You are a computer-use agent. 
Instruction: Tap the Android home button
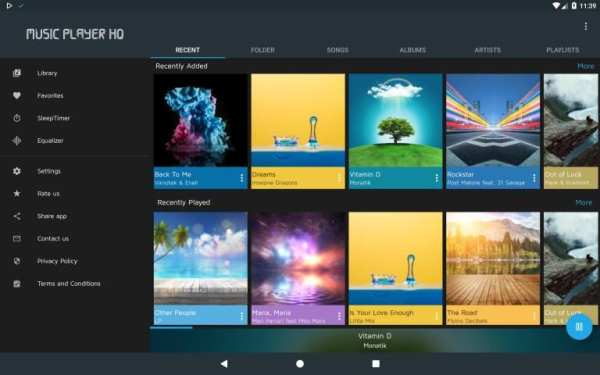coord(300,364)
